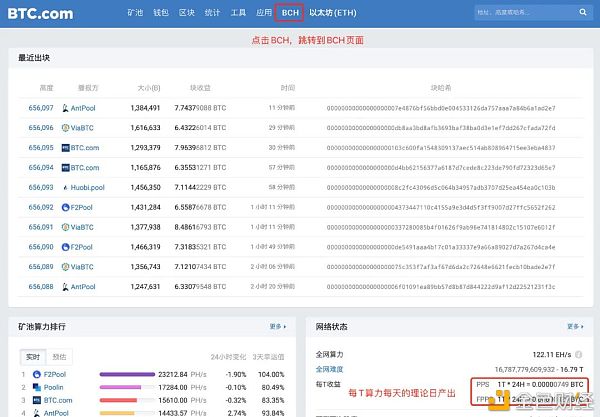Open F2Pool name link in row 656,090
600x417 pixels.
(x=82, y=247)
